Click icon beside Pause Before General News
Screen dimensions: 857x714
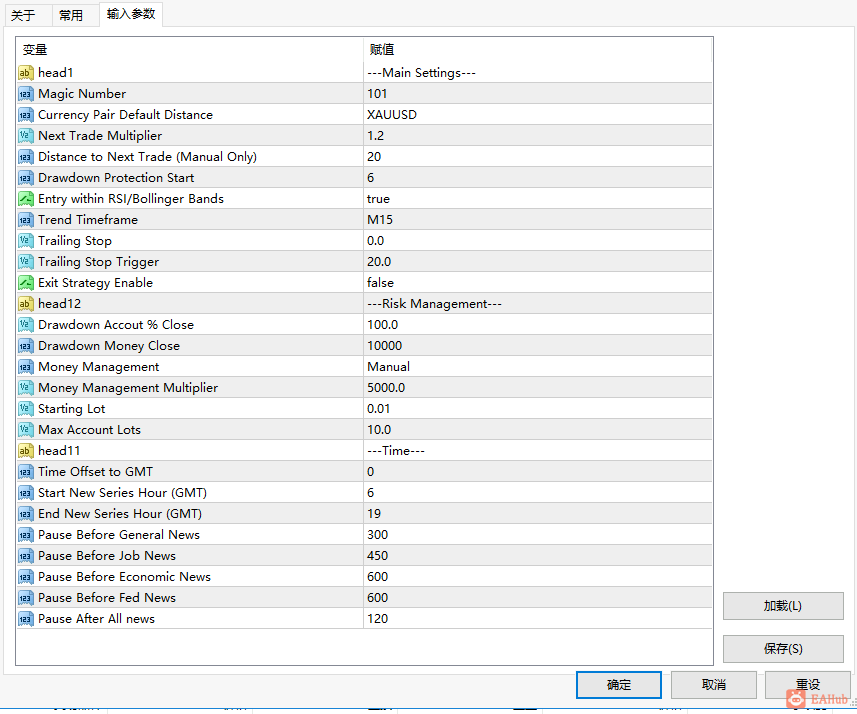tap(26, 535)
